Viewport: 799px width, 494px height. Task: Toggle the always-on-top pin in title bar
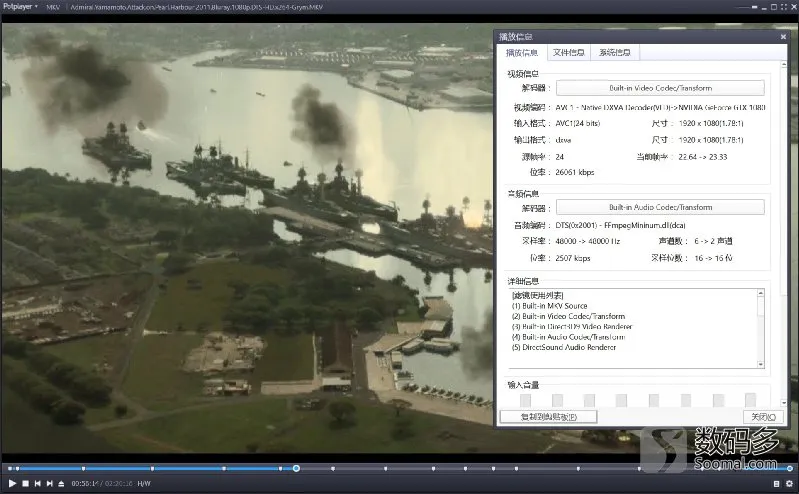click(754, 7)
